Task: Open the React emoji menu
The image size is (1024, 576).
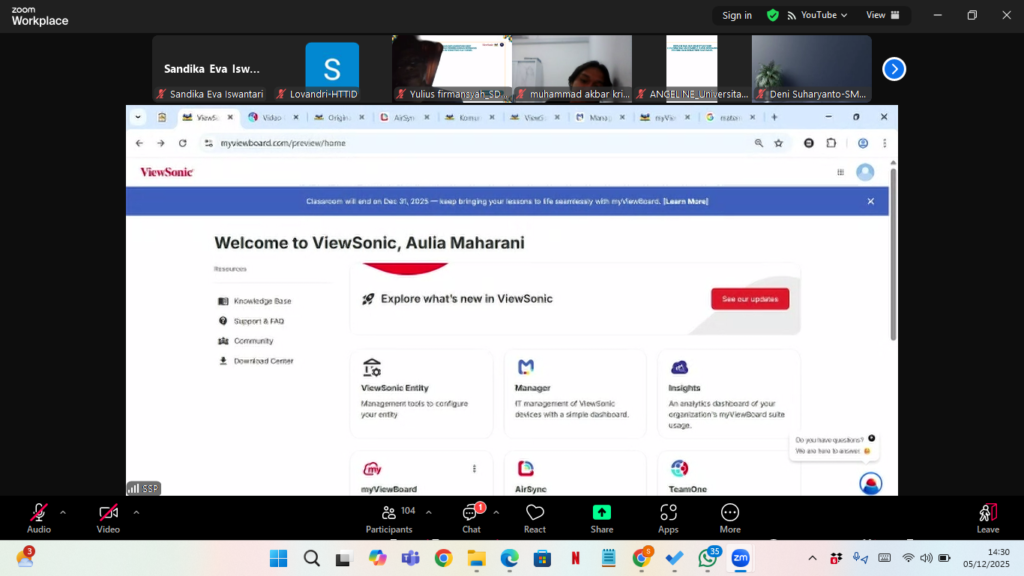Action: click(535, 517)
